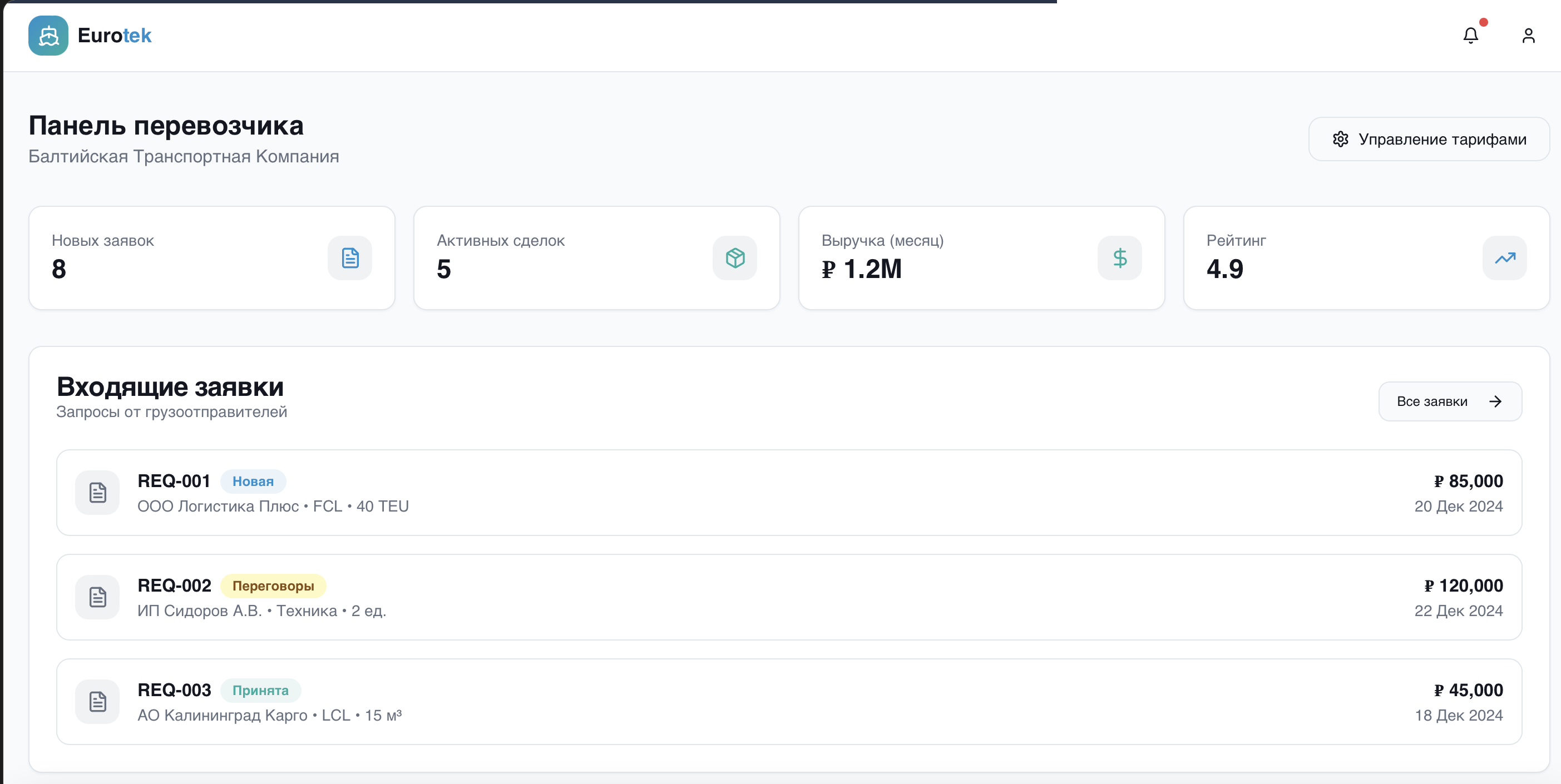Click the Eurotek brand name text

pos(115,36)
